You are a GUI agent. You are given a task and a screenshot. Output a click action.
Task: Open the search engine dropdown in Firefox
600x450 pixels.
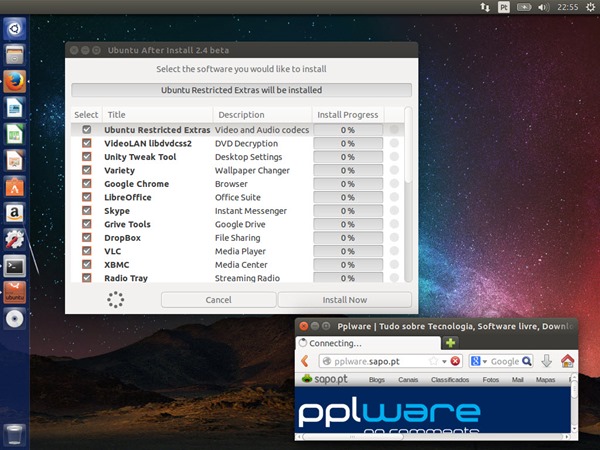484,361
